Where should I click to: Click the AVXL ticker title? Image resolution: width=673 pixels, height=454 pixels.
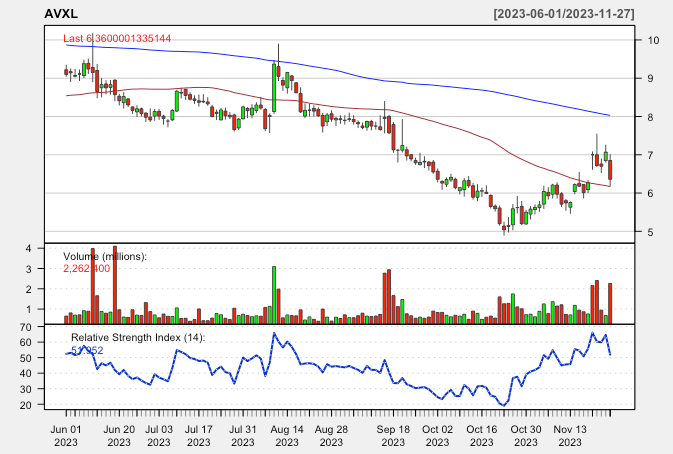point(62,11)
